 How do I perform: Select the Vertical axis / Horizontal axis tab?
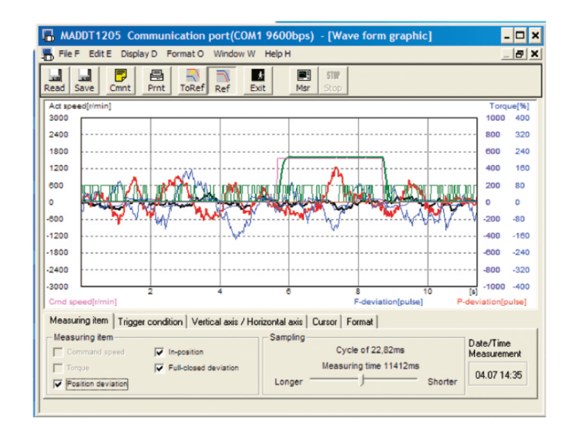point(247,322)
